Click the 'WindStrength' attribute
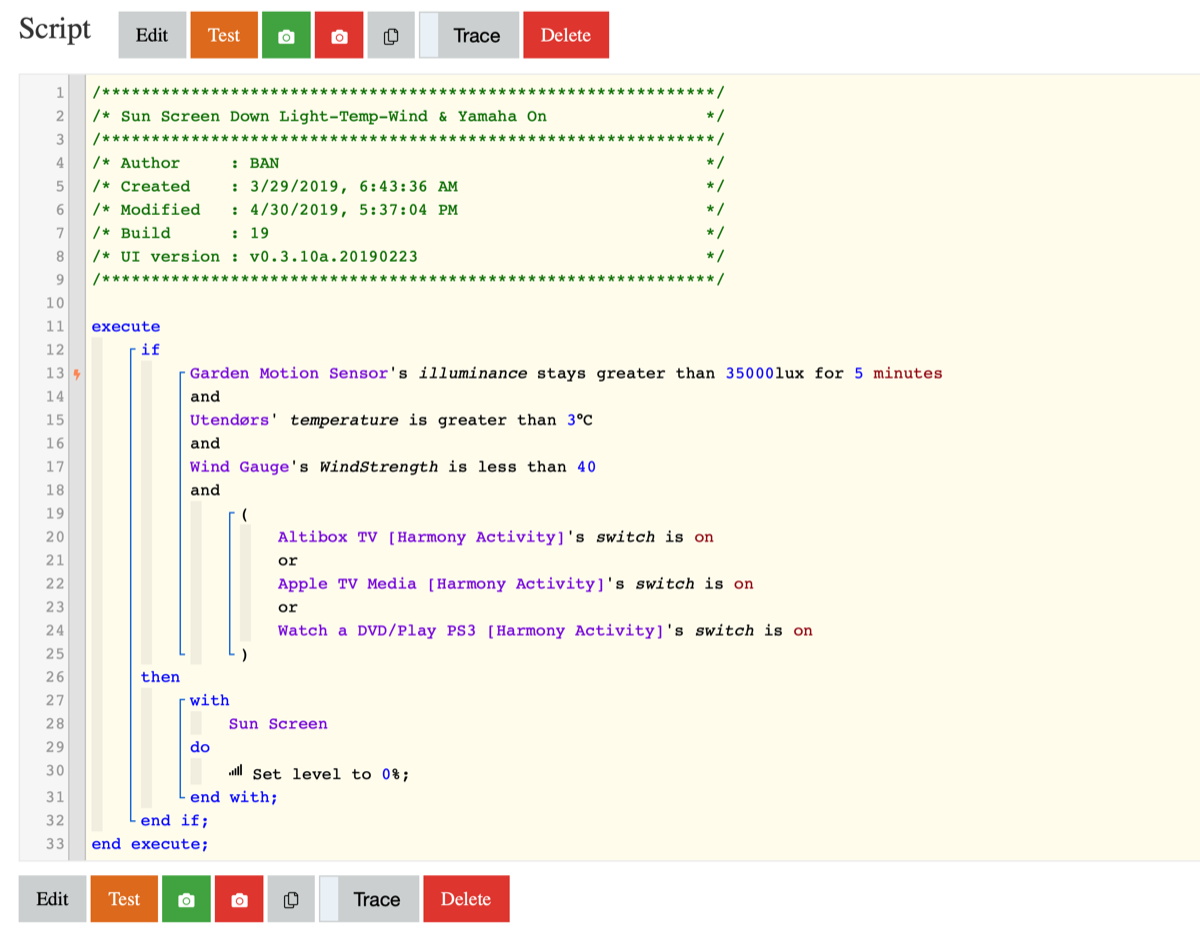 (x=378, y=467)
